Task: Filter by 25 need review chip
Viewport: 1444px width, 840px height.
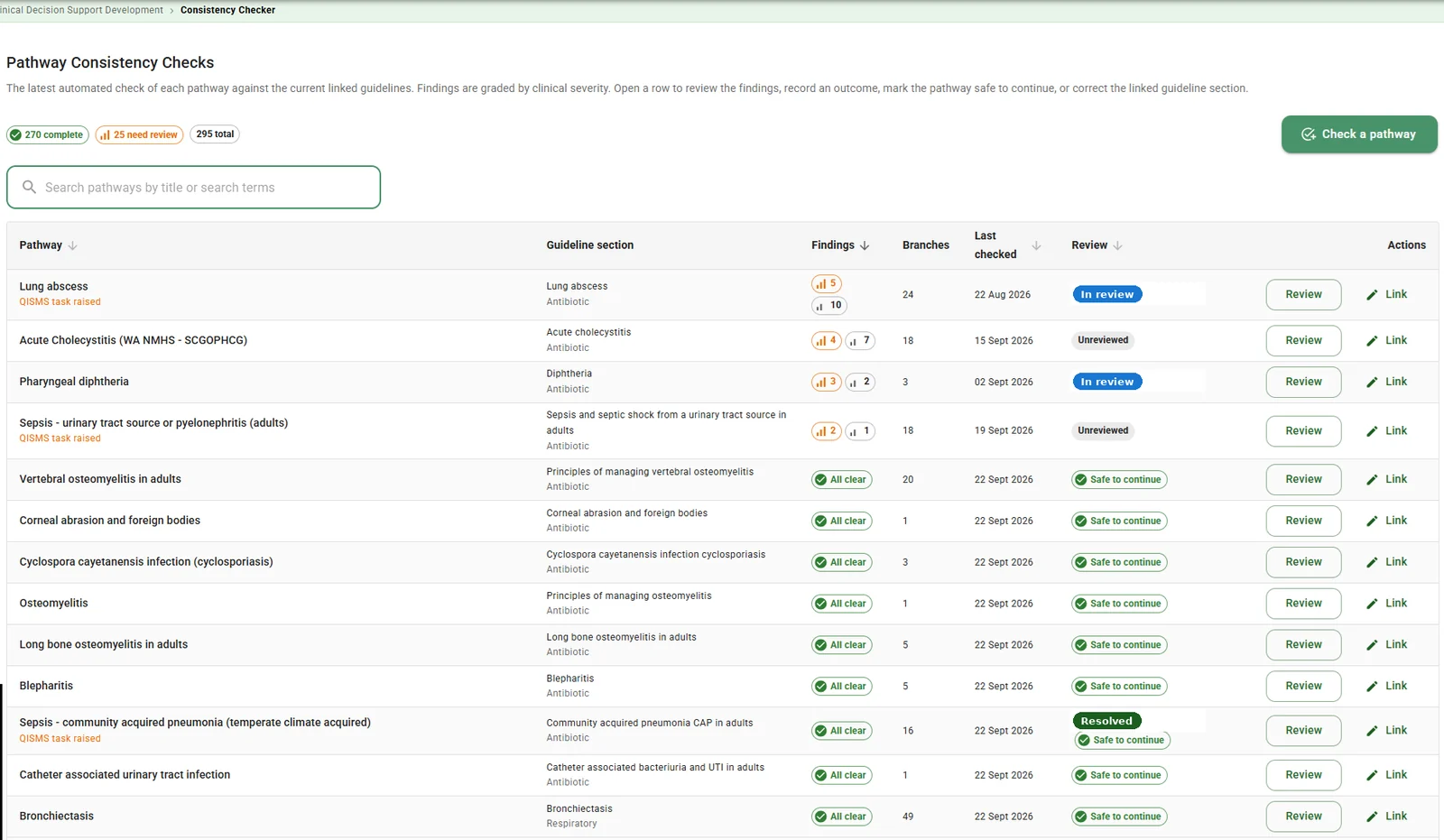Action: 139,134
